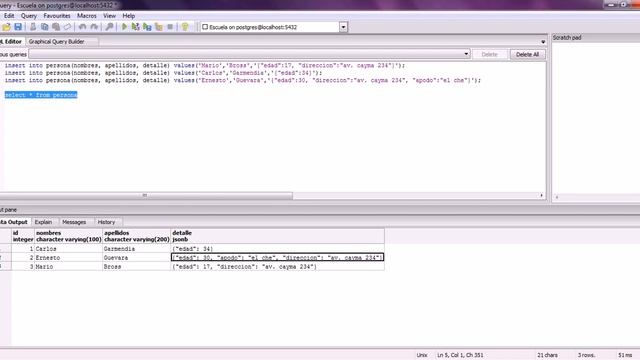The height and width of the screenshot is (360, 640).
Task: Click id cell with value 1
Action: click(x=23, y=249)
